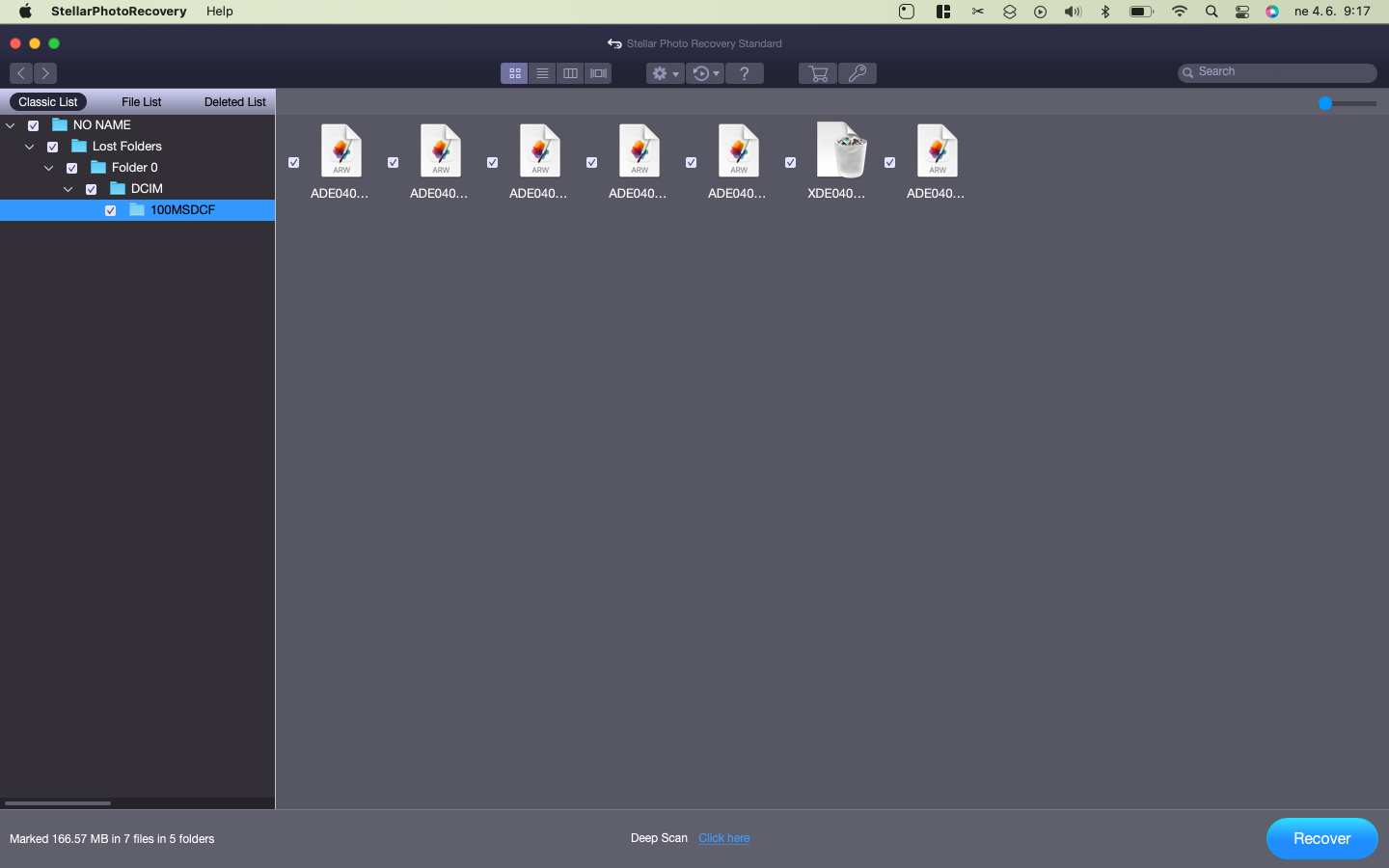Image resolution: width=1389 pixels, height=868 pixels.
Task: Uncheck the Lost Folders checkbox
Action: [x=53, y=147]
